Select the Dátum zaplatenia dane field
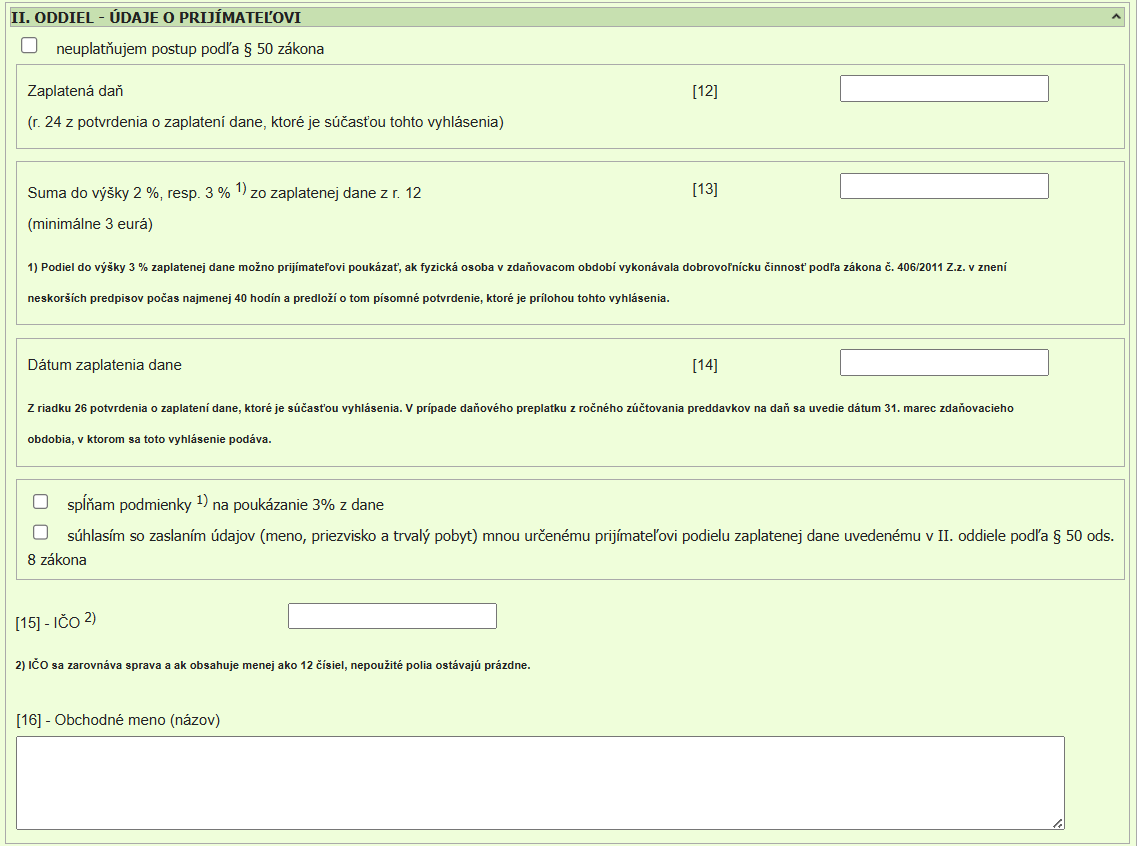The width and height of the screenshot is (1142, 846). [943, 363]
